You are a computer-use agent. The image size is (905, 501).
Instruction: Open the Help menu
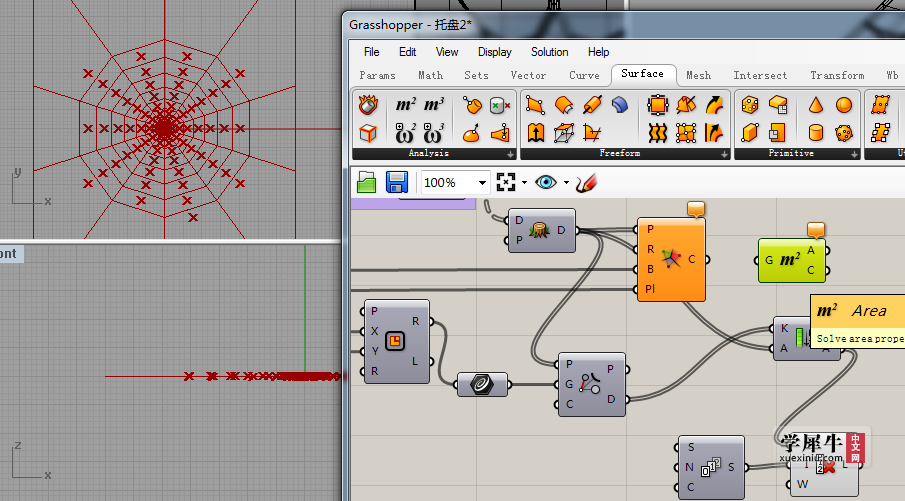tap(599, 52)
